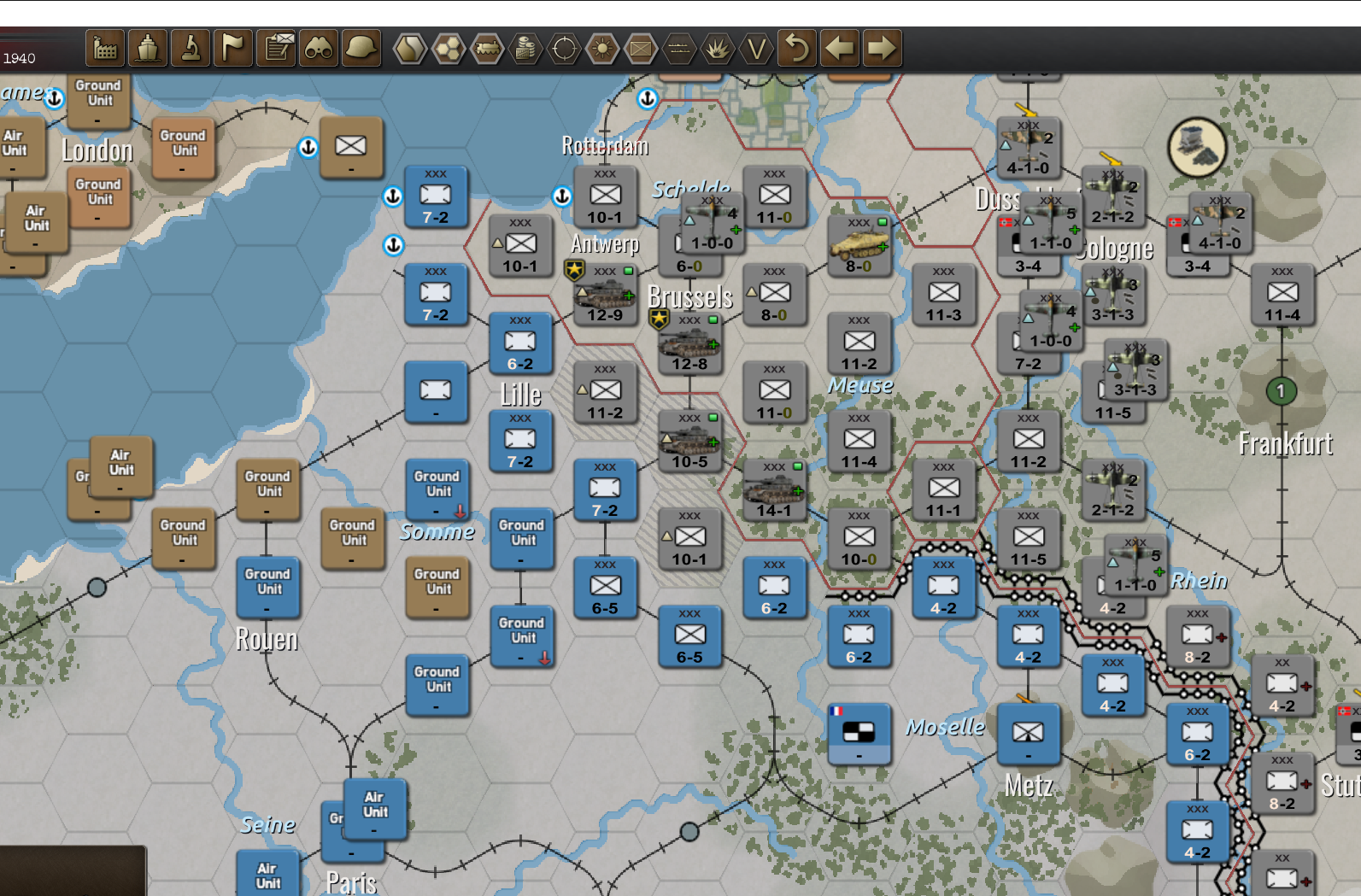
Task: Click the anchor port icon near Thames
Action: (55, 99)
